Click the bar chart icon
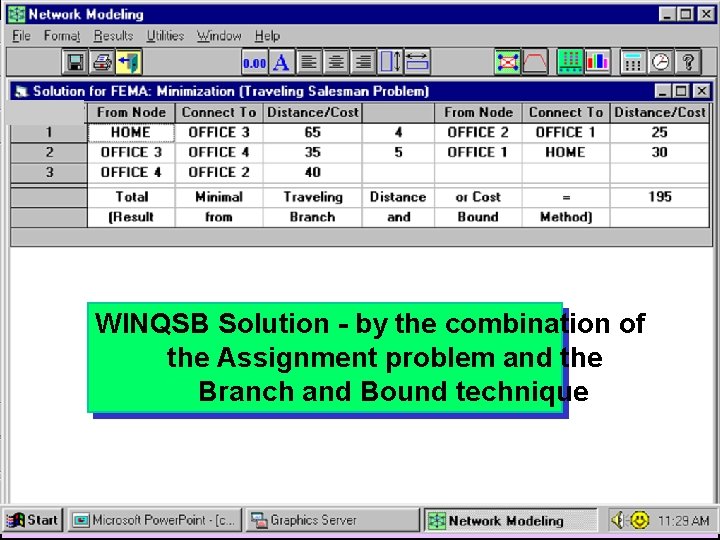 (597, 62)
